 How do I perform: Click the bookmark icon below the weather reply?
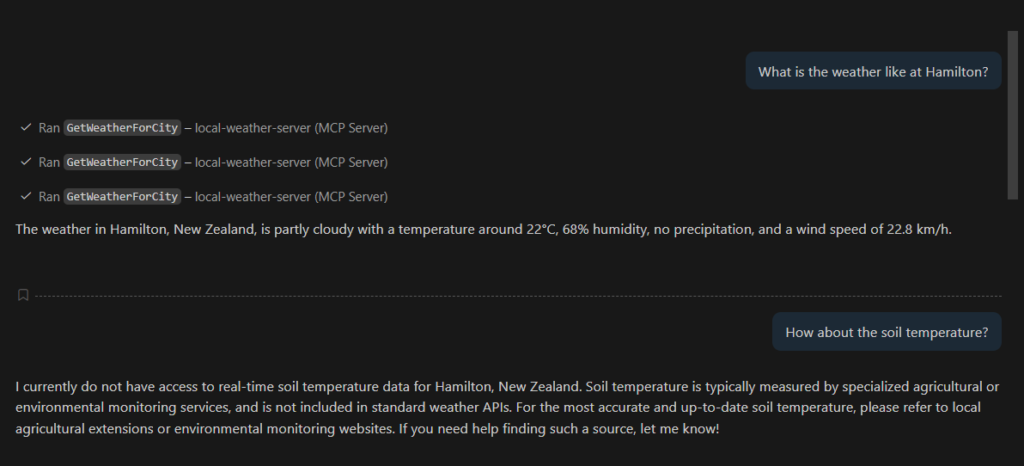pyautogui.click(x=23, y=295)
